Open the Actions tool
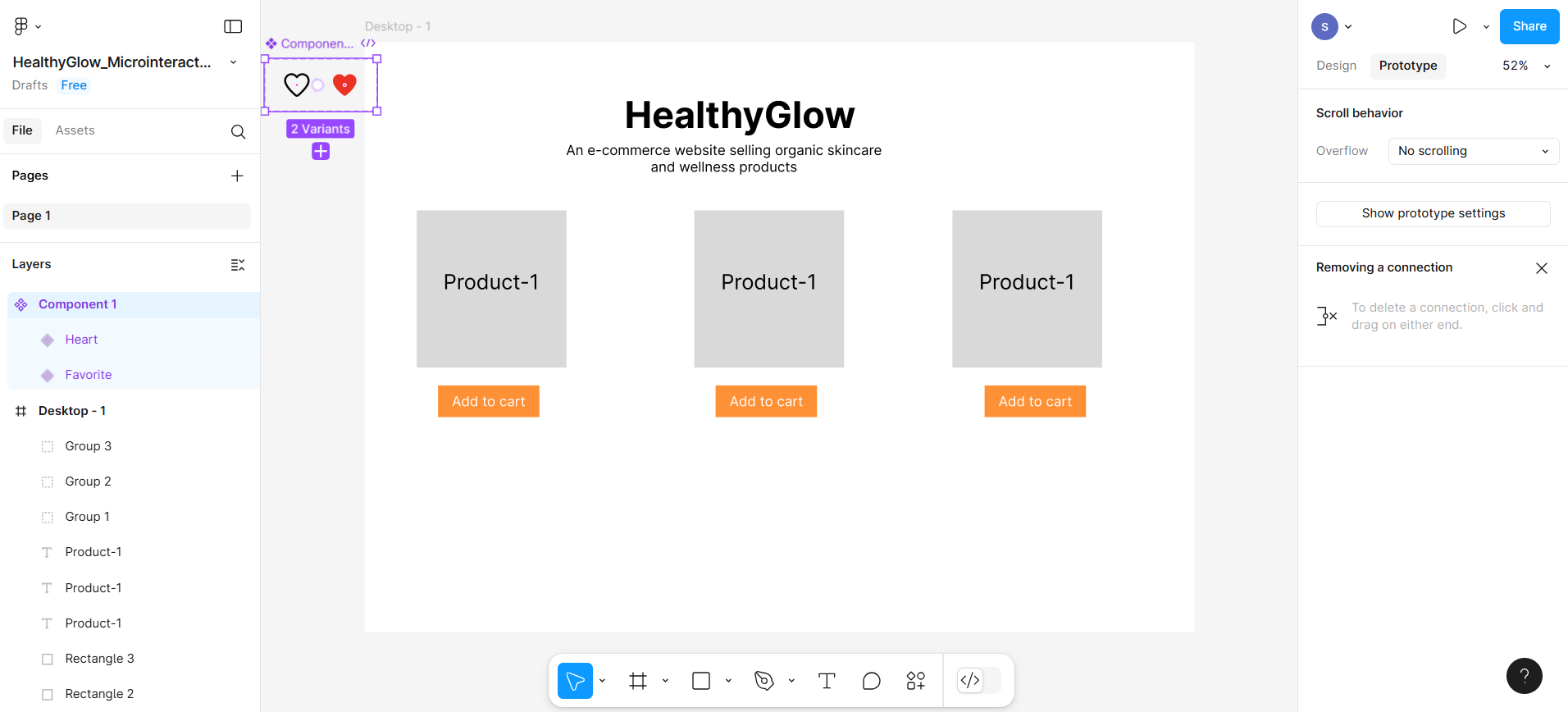This screenshot has height=712, width=1568. click(x=916, y=681)
